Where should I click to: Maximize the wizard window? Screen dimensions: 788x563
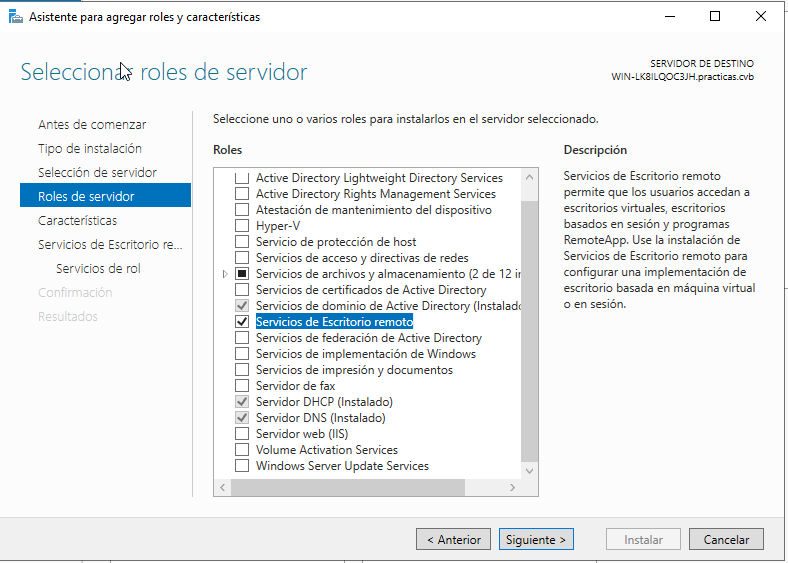[715, 16]
